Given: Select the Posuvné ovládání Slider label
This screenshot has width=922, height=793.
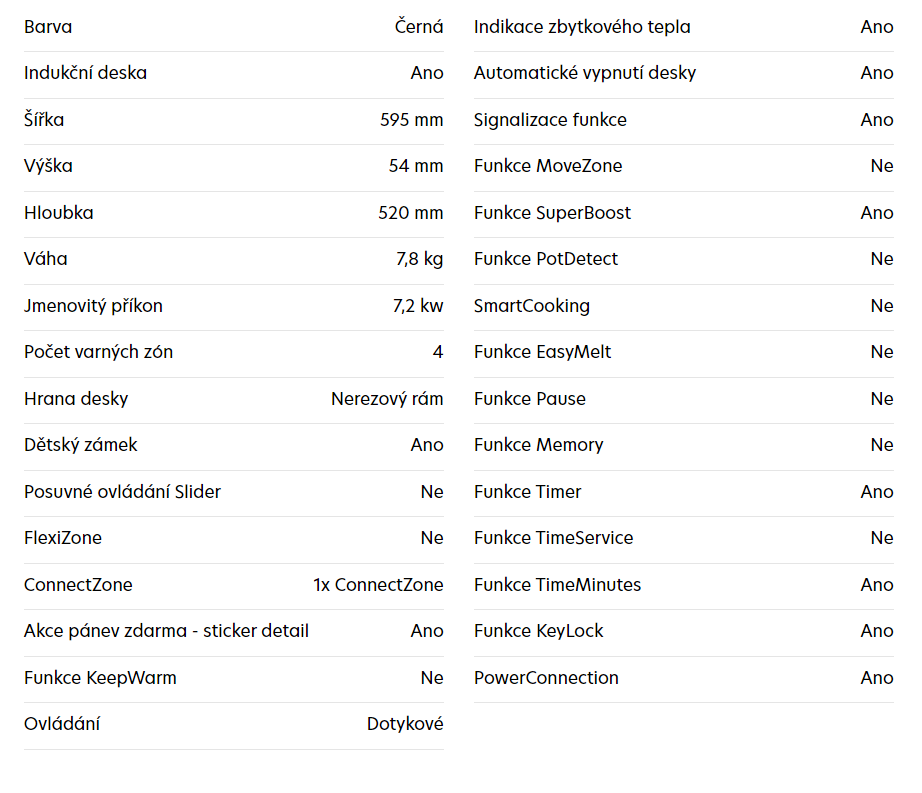Looking at the screenshot, I should pos(122,492).
